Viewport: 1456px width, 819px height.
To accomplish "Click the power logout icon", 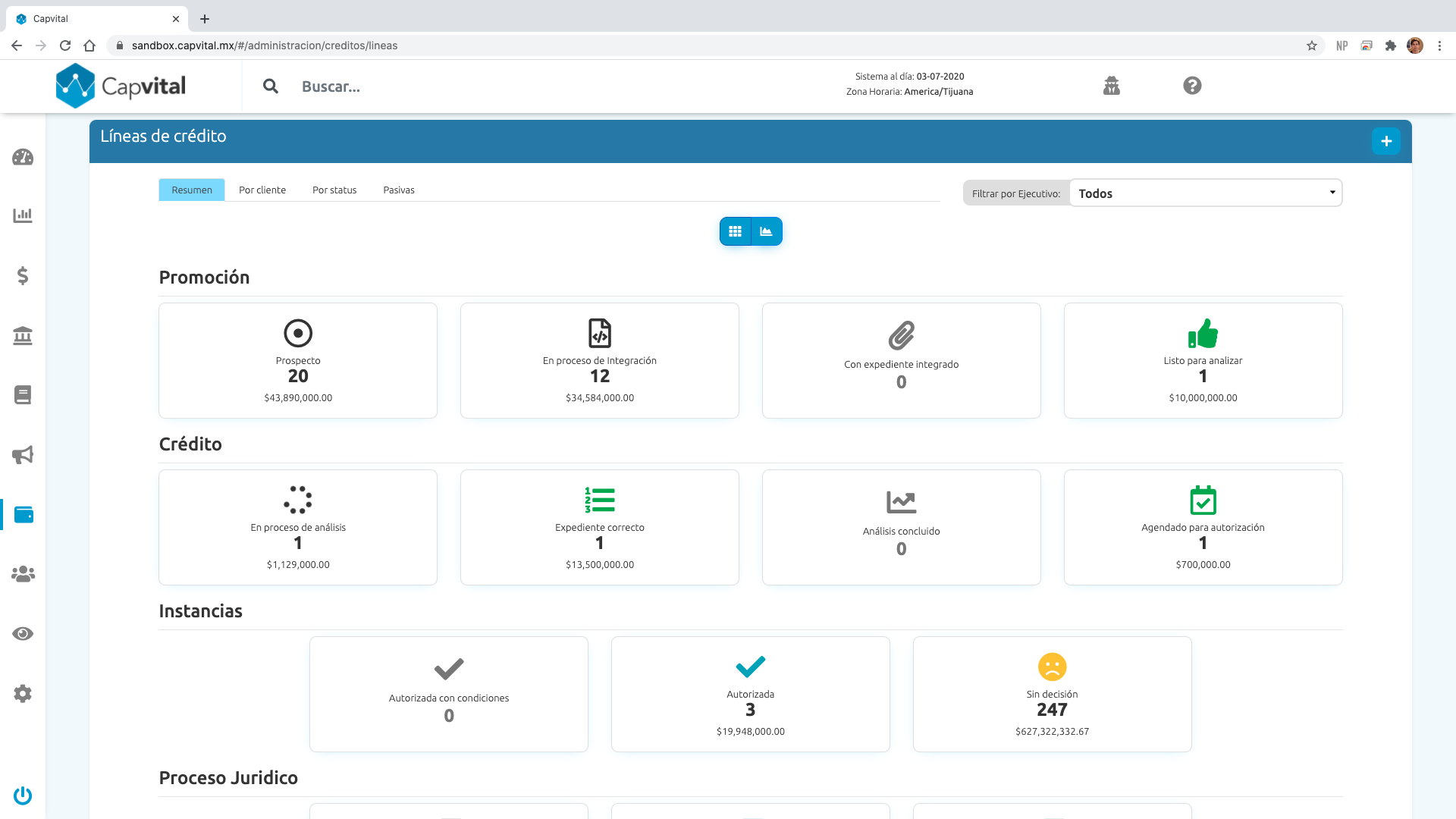I will click(x=23, y=795).
